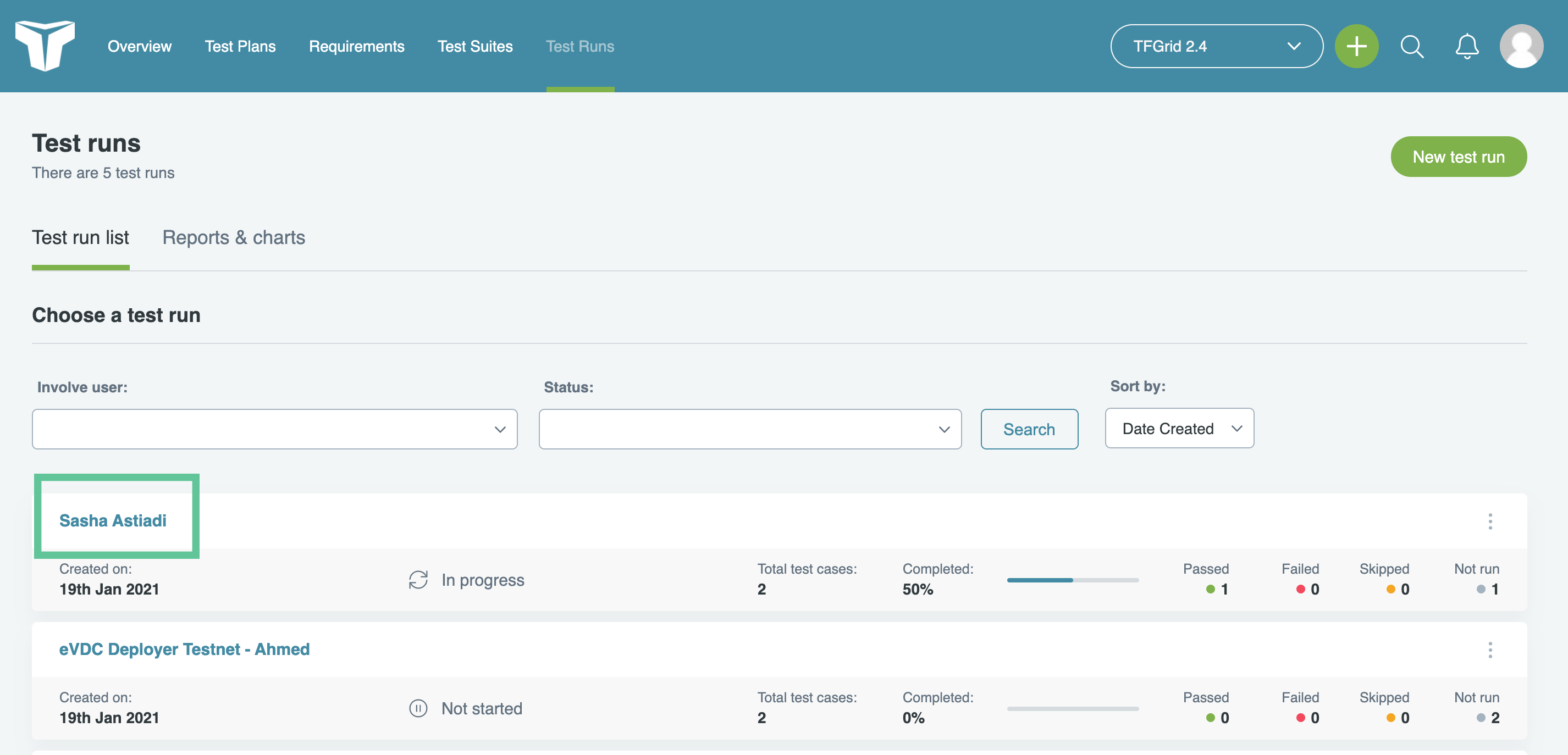Open the notifications bell icon

click(1467, 46)
